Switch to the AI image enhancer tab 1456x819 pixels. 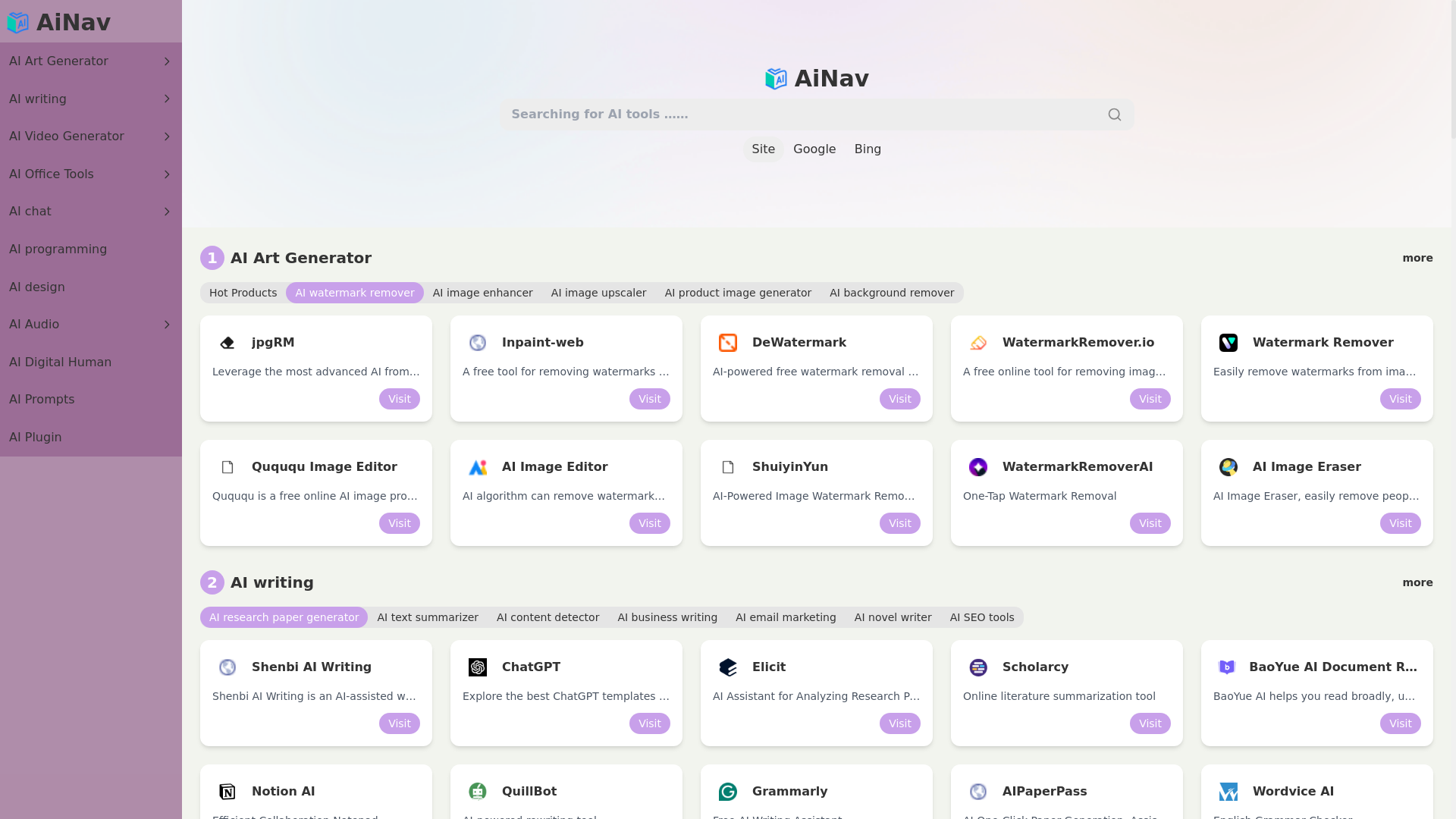482,293
